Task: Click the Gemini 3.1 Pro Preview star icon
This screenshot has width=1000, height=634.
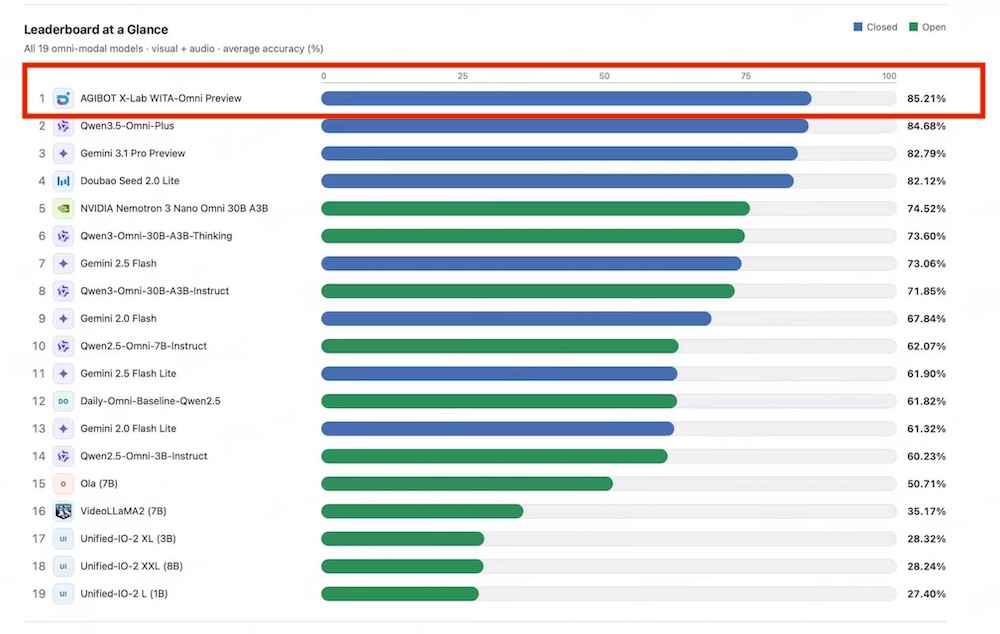Action: (x=63, y=153)
